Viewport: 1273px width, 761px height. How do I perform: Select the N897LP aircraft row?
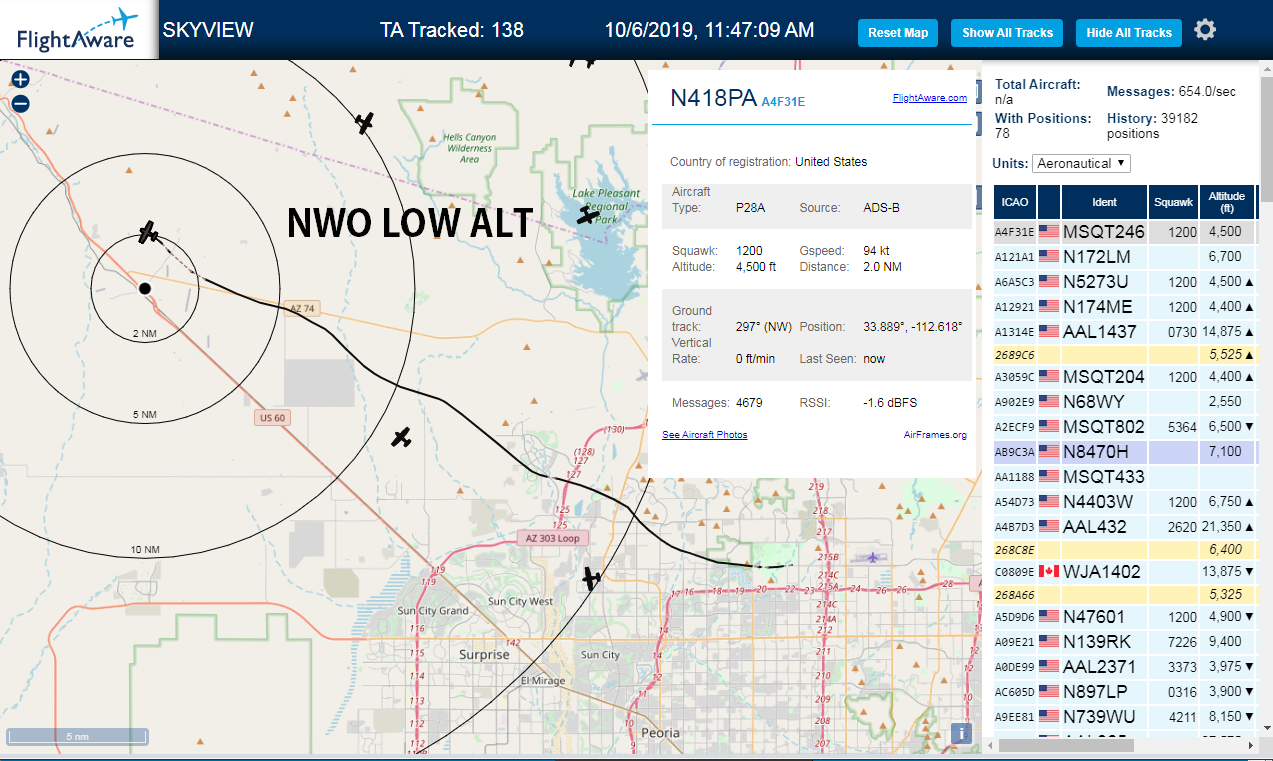(1125, 692)
